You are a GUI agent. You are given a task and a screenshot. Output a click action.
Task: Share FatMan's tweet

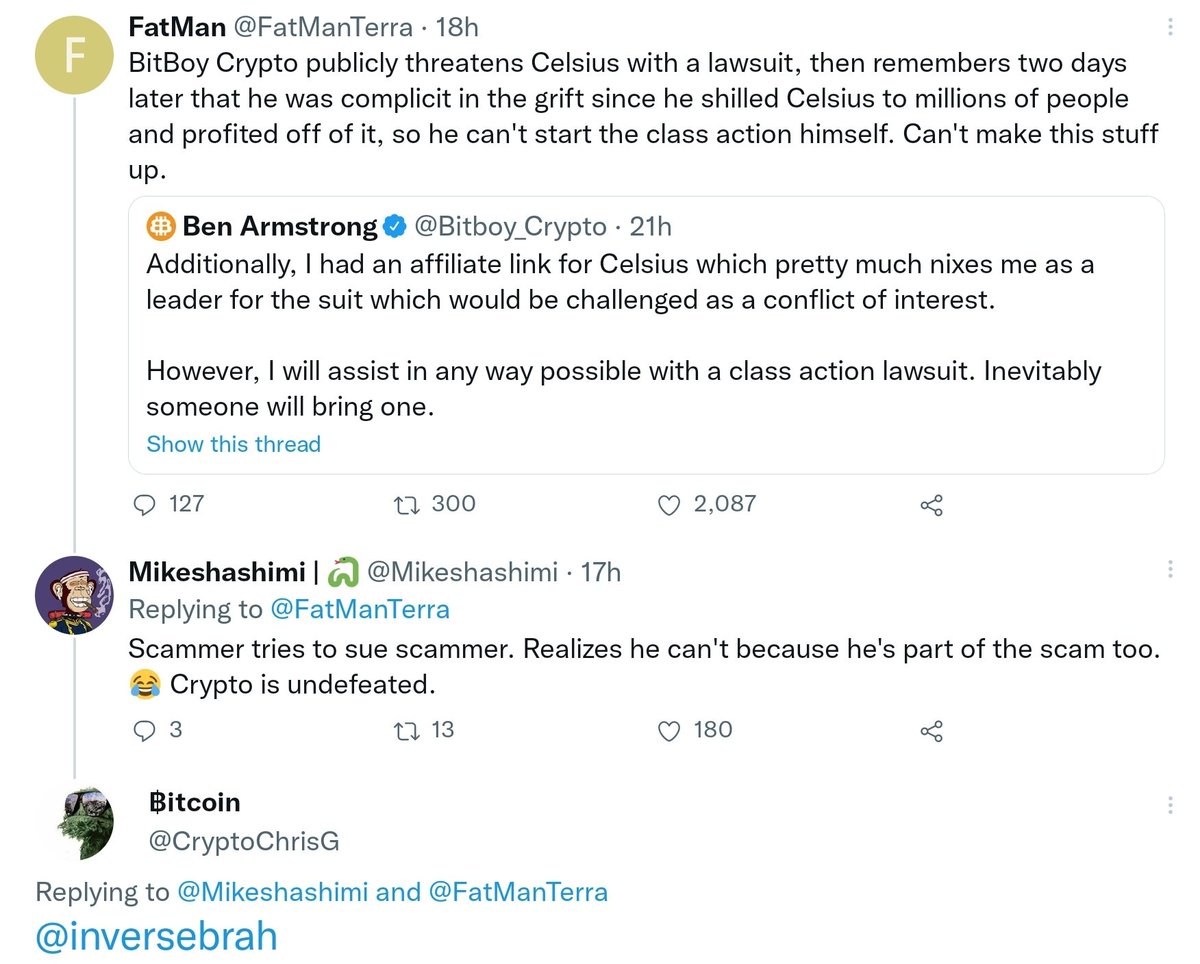coord(931,505)
